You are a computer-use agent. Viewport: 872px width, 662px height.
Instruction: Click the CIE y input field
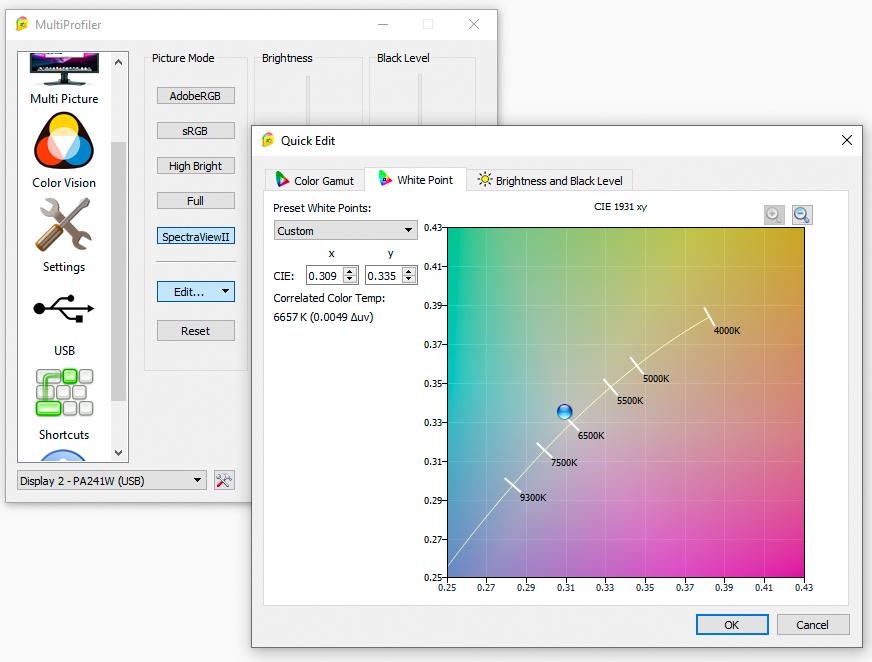point(384,275)
